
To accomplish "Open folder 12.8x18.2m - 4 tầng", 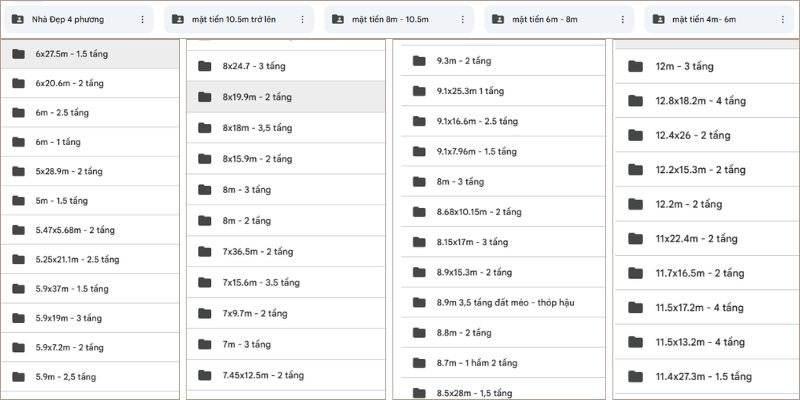I will (x=700, y=101).
